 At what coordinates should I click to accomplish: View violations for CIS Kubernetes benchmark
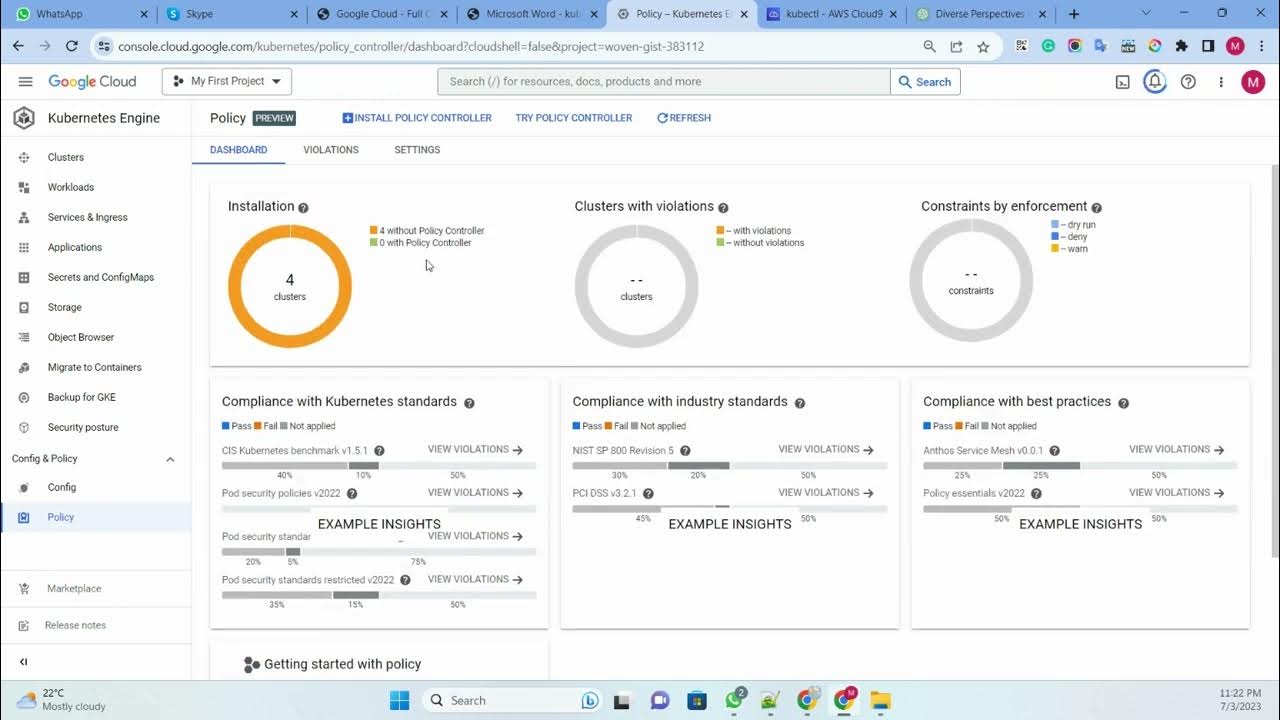(x=475, y=450)
